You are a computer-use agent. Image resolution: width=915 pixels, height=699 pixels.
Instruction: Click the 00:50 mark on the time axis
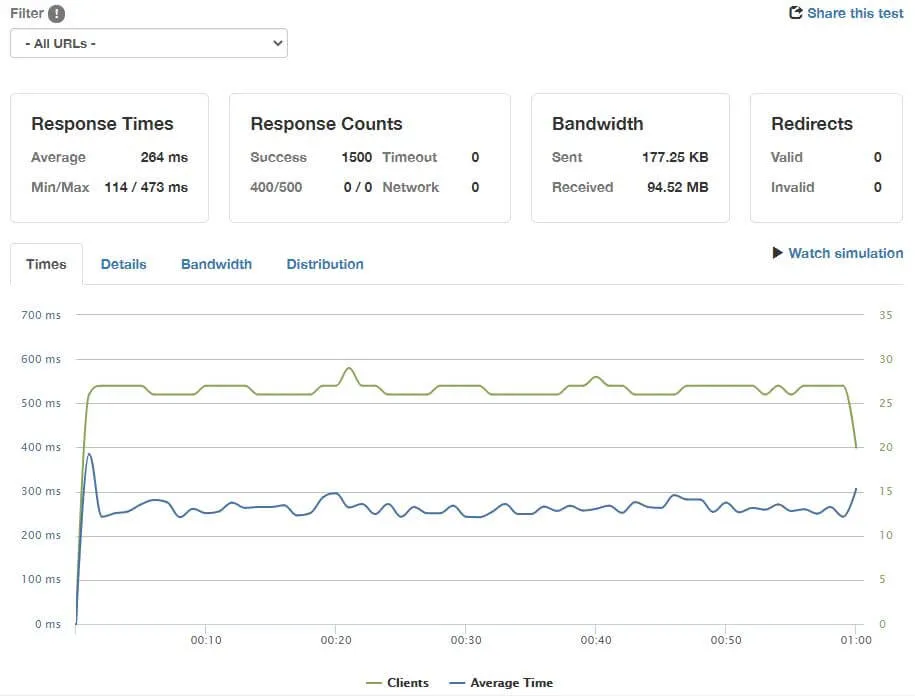pos(726,640)
